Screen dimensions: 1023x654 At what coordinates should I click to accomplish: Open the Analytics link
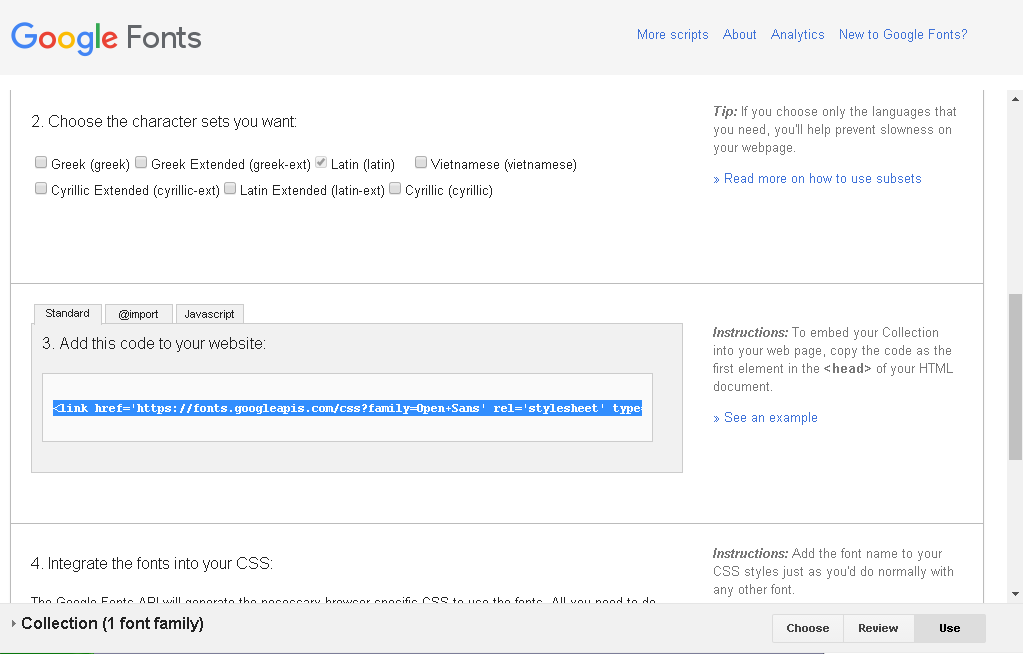(x=797, y=34)
